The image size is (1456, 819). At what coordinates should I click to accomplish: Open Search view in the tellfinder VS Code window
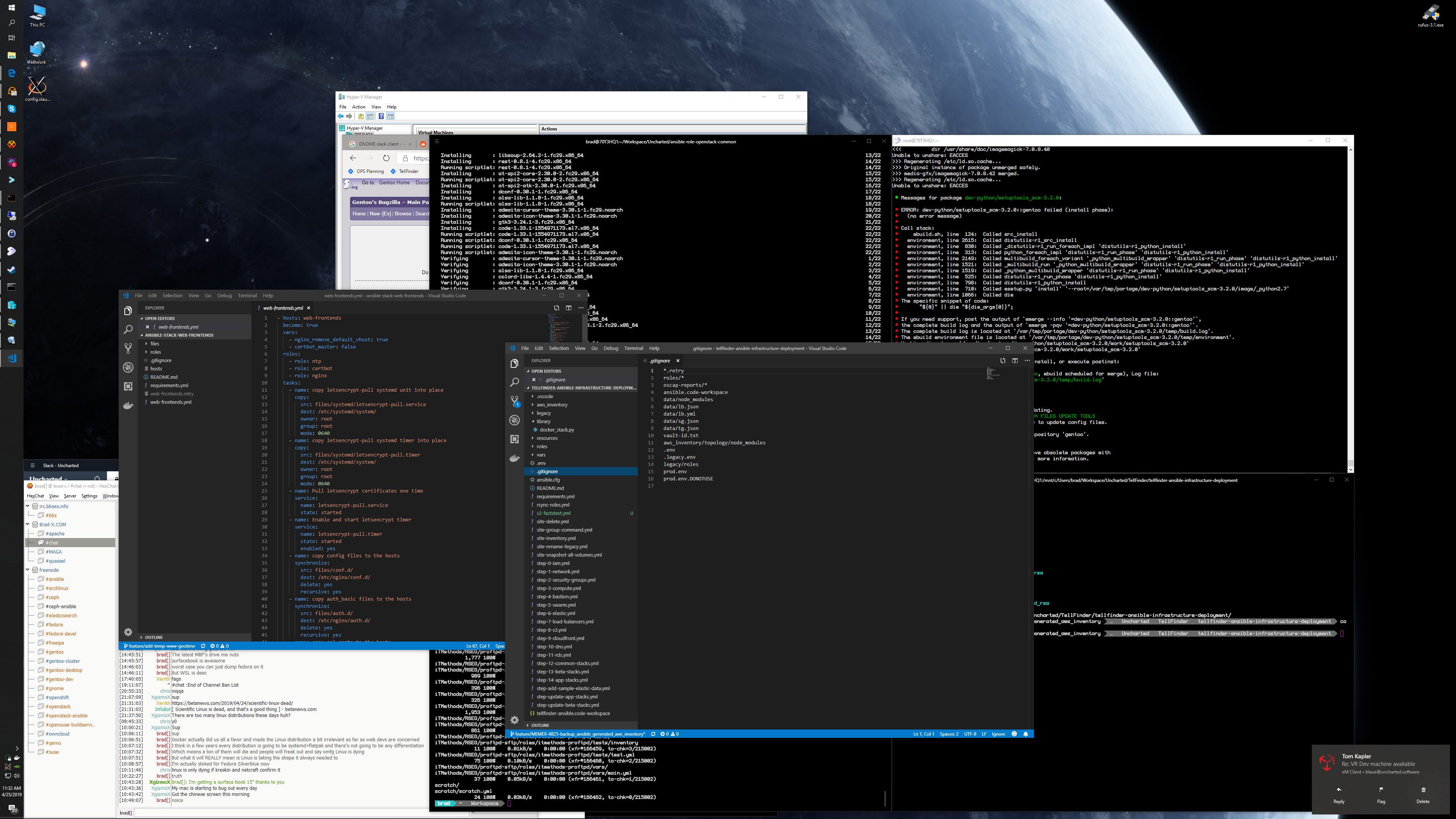(x=515, y=382)
